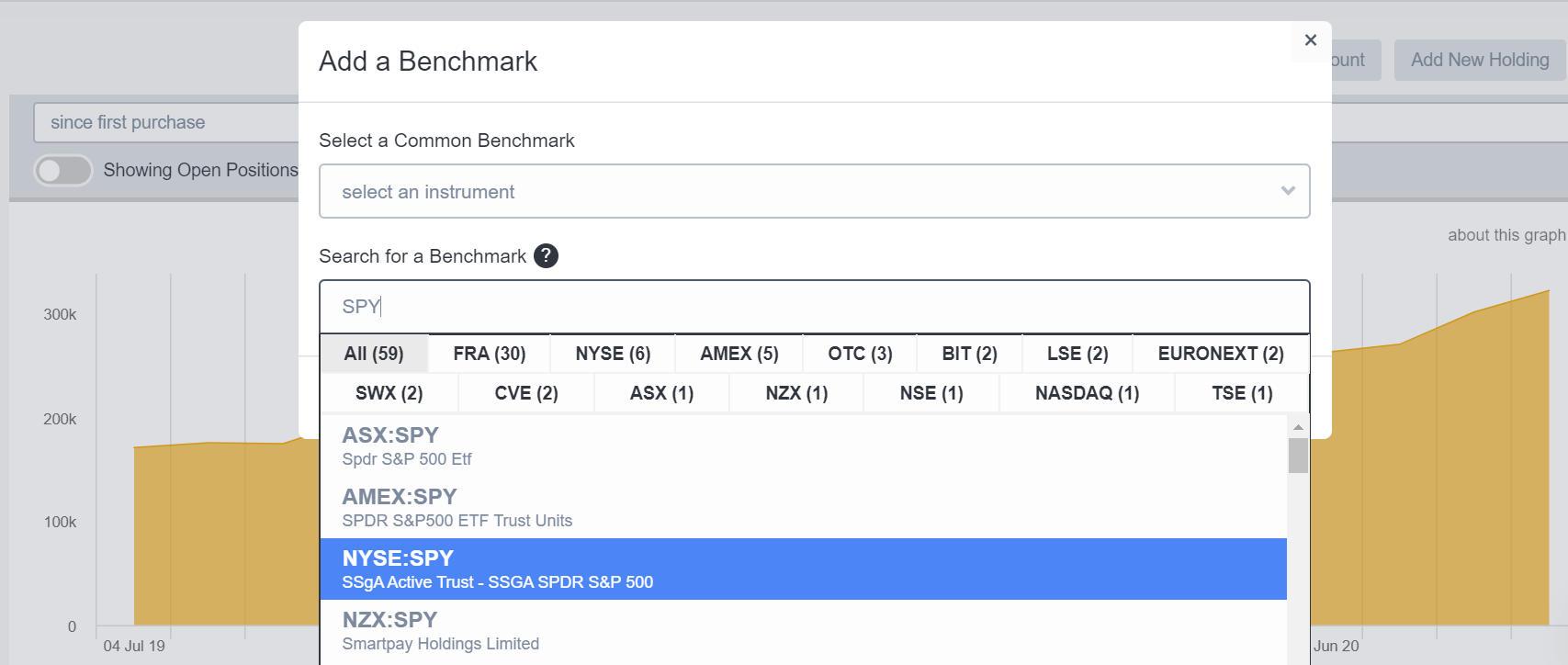Show OTC (3) results
Screen dimensions: 1568x665
click(860, 354)
